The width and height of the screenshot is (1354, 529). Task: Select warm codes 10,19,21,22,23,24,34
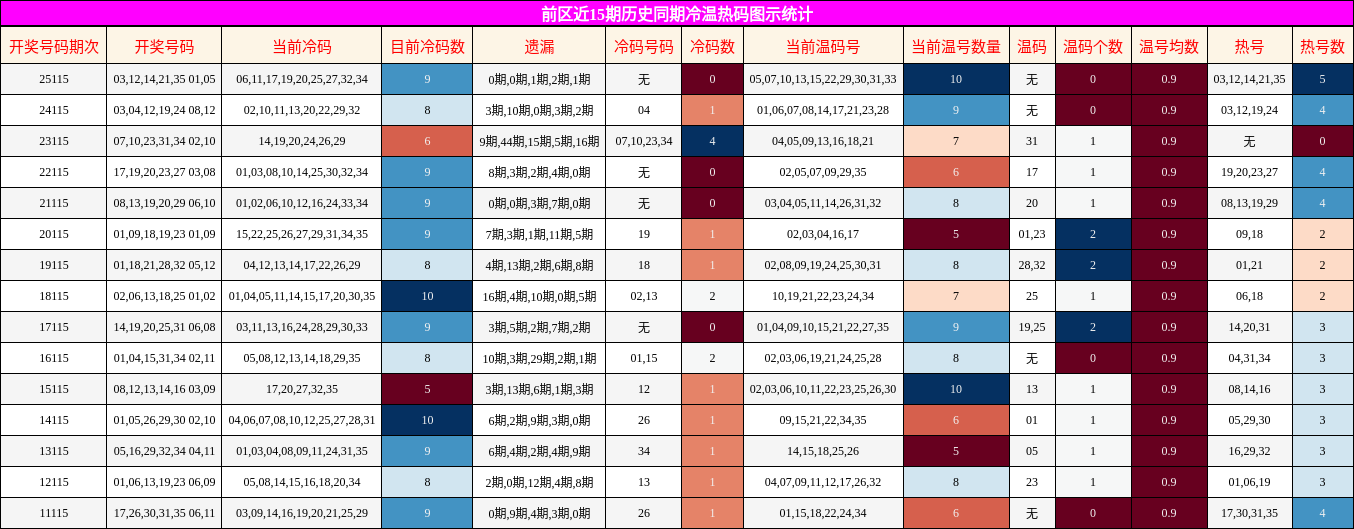[823, 296]
